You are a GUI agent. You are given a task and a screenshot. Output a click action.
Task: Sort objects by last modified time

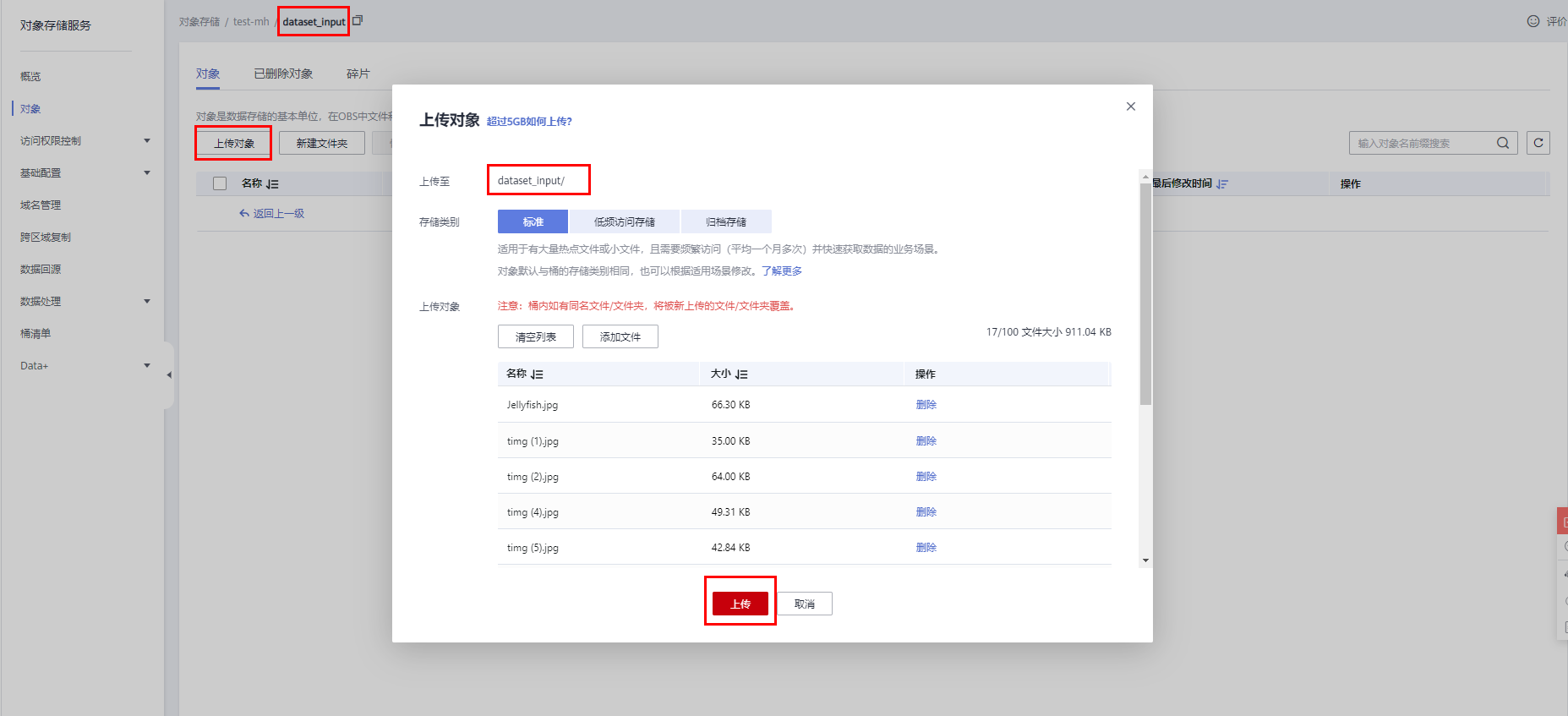[1222, 183]
